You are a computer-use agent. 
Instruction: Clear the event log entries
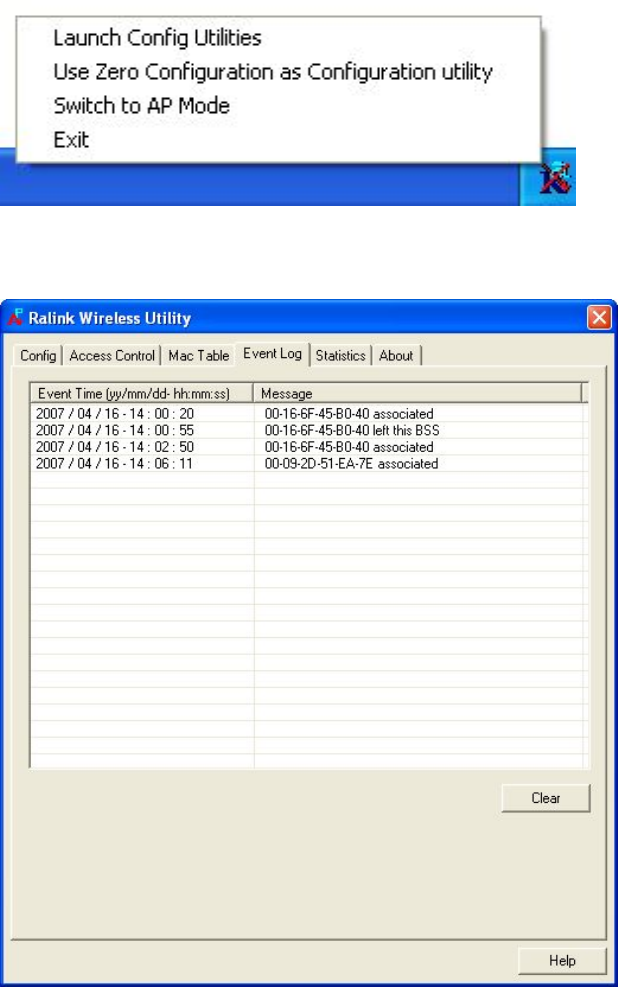[546, 798]
